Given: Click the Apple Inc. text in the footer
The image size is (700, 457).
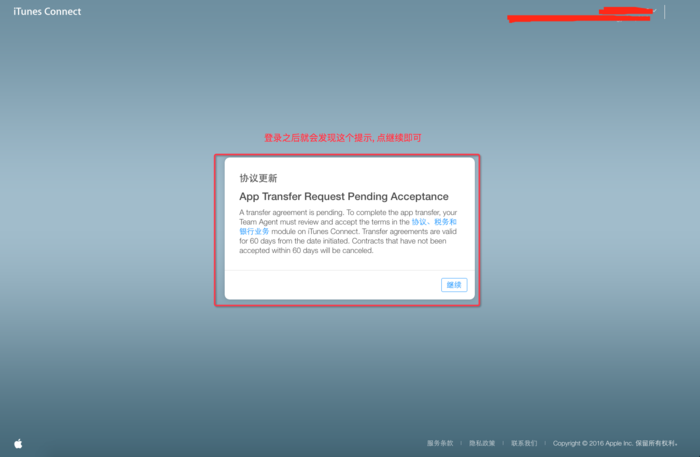Looking at the screenshot, I should click(622, 443).
